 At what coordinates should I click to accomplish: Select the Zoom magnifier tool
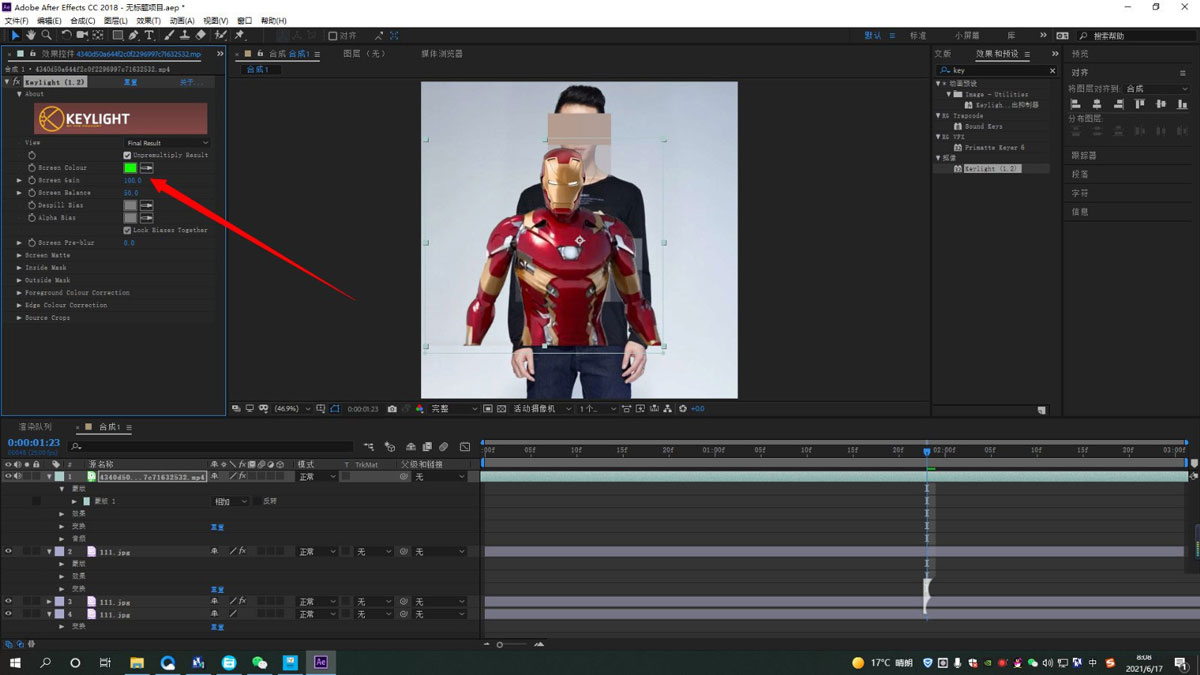[47, 36]
